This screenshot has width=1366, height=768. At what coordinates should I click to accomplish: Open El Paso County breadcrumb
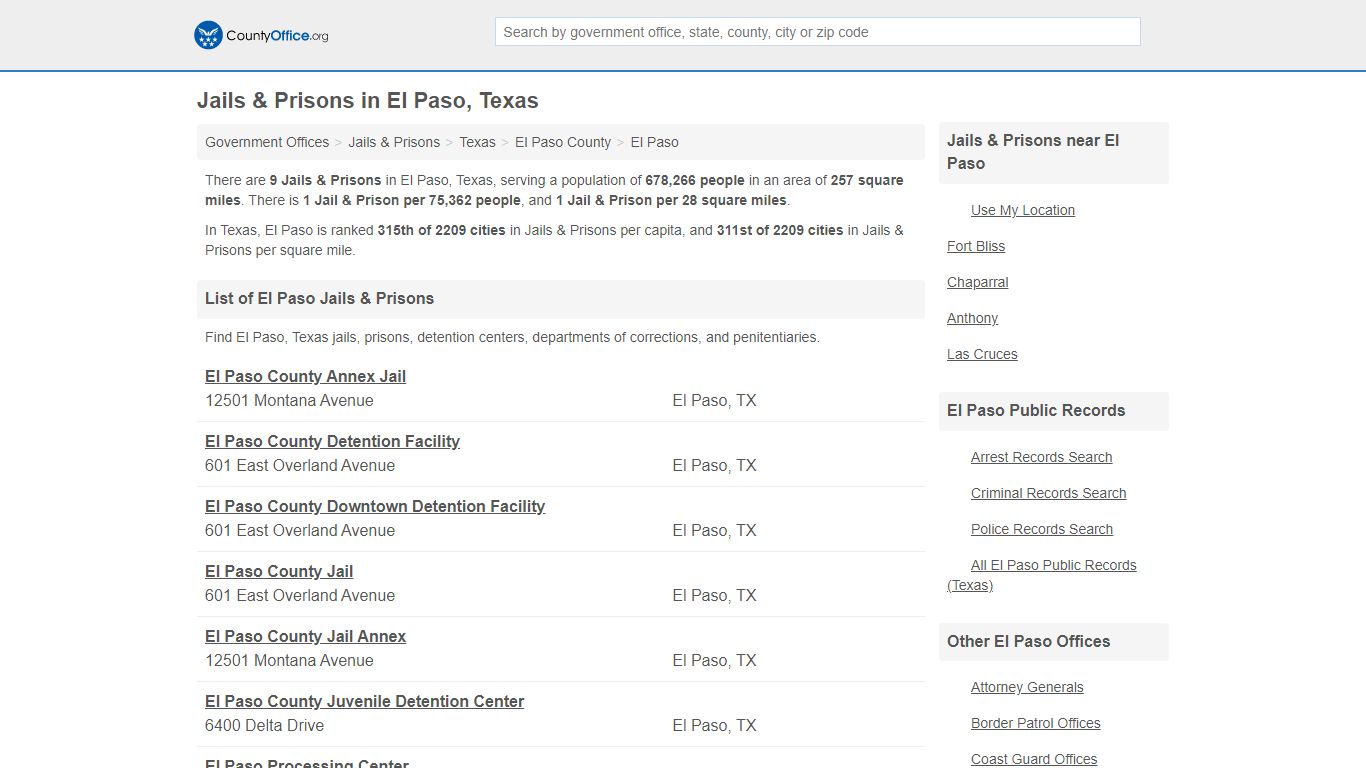click(x=563, y=142)
